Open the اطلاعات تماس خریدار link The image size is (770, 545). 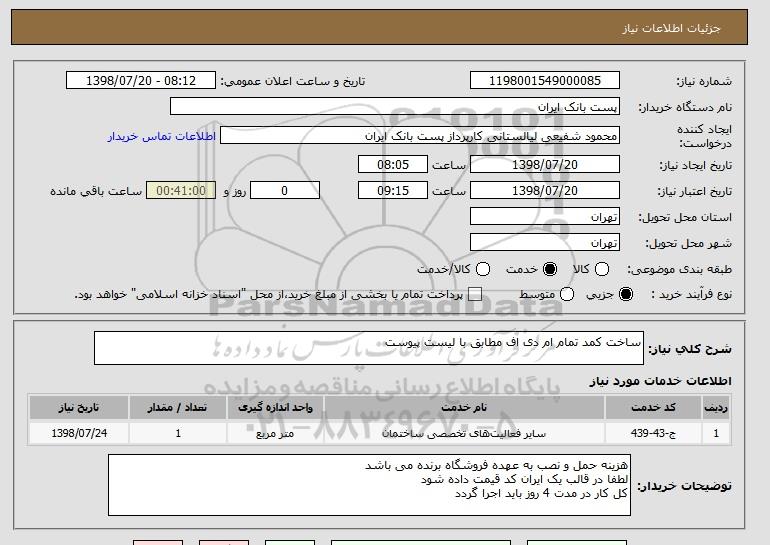162,136
